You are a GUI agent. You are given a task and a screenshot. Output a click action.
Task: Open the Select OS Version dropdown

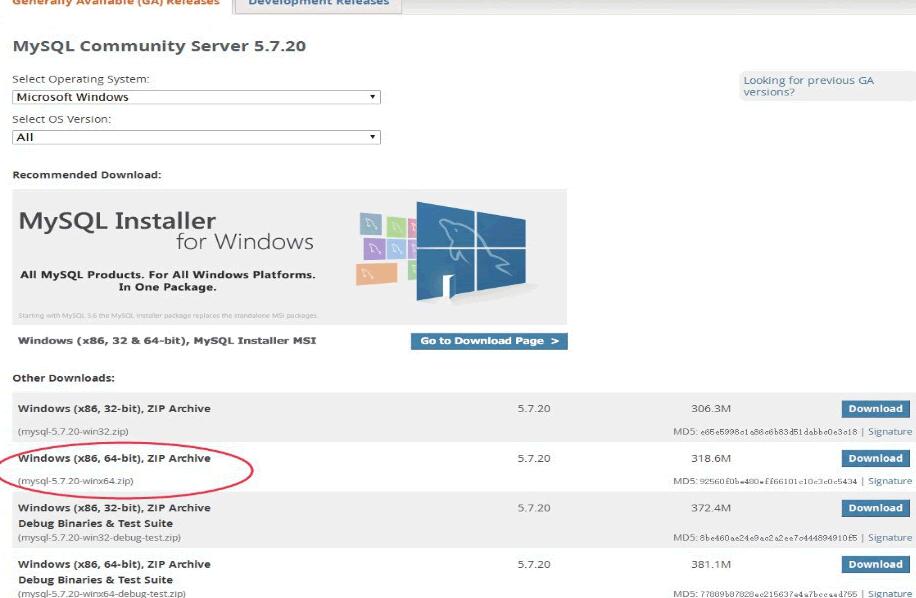[197, 137]
